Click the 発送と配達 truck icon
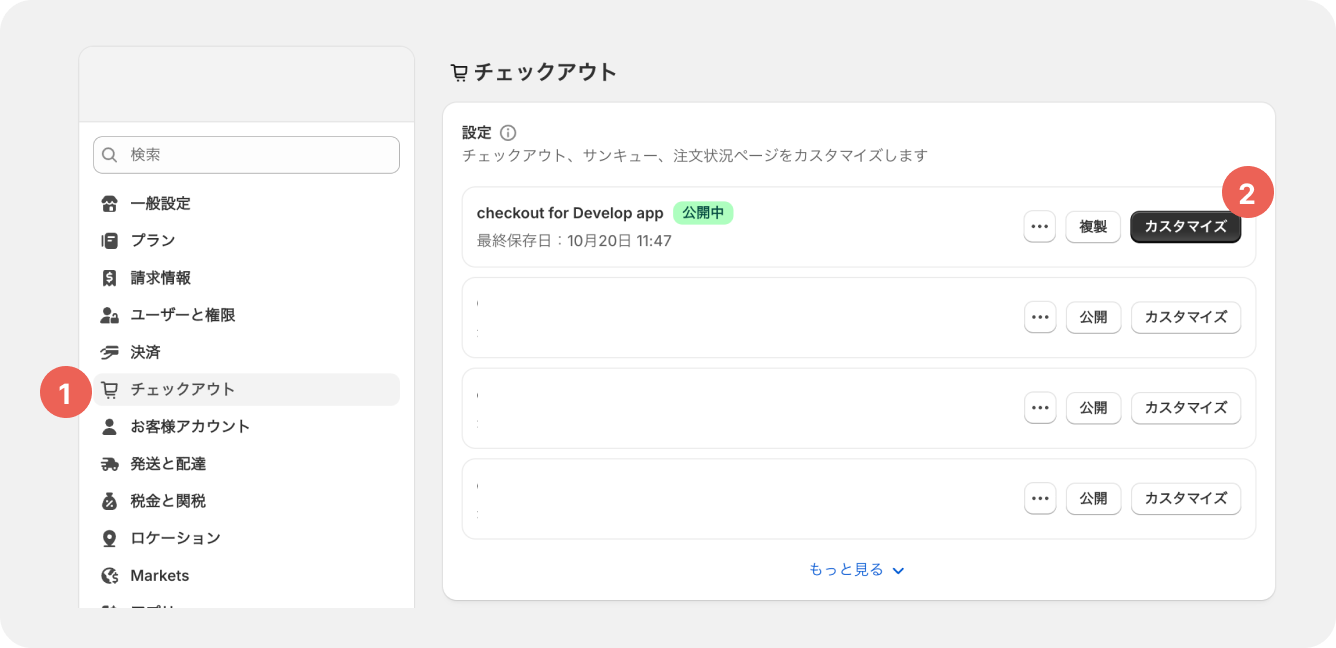Viewport: 1336px width, 648px height. [110, 464]
